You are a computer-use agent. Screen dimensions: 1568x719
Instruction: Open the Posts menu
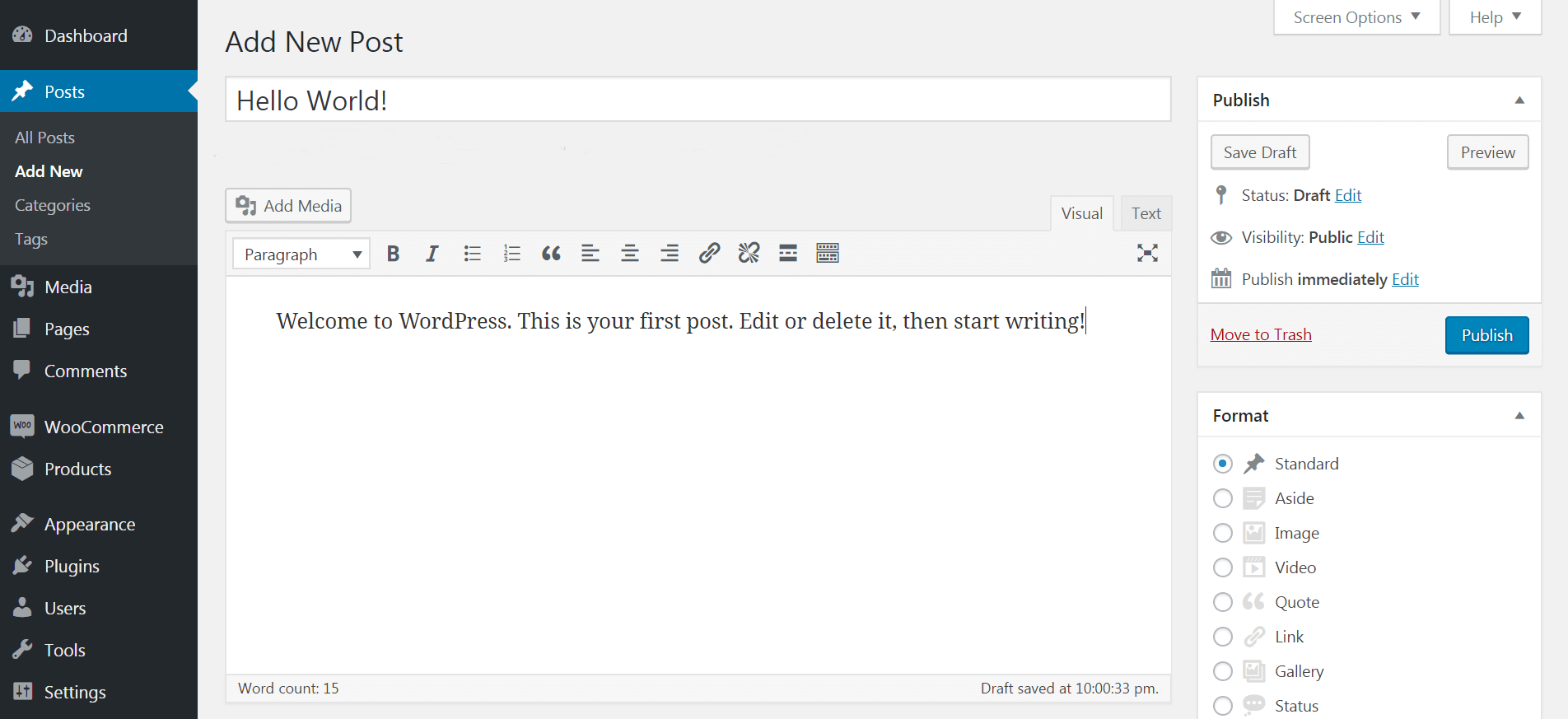click(x=99, y=91)
